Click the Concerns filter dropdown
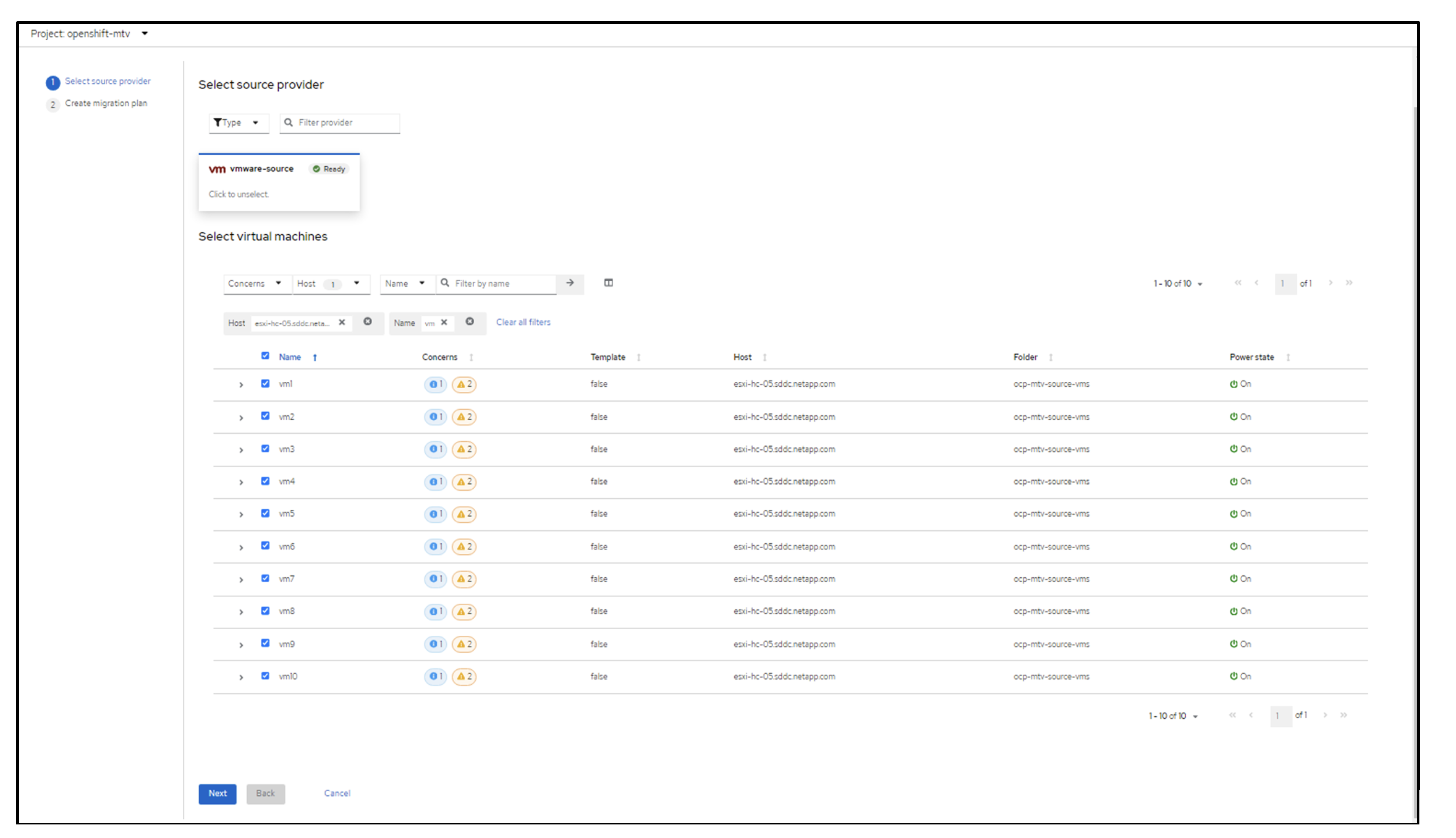This screenshot has width=1456, height=838. click(252, 282)
